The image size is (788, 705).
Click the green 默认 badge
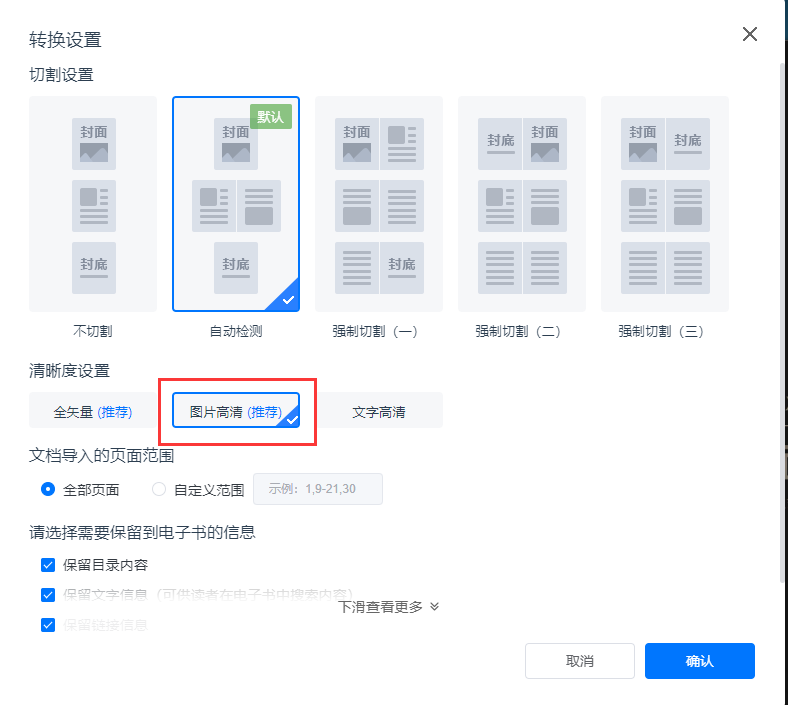pyautogui.click(x=270, y=117)
